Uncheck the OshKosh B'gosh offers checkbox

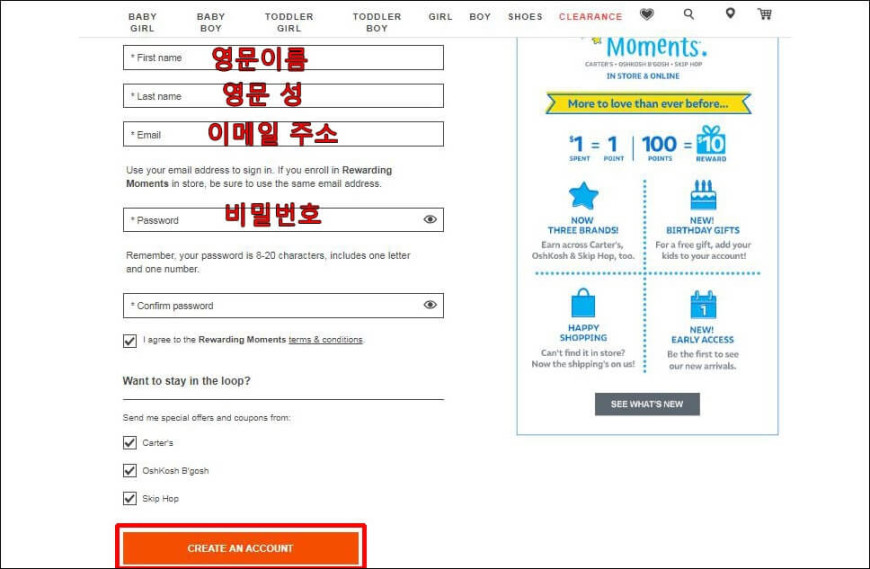pyautogui.click(x=130, y=470)
